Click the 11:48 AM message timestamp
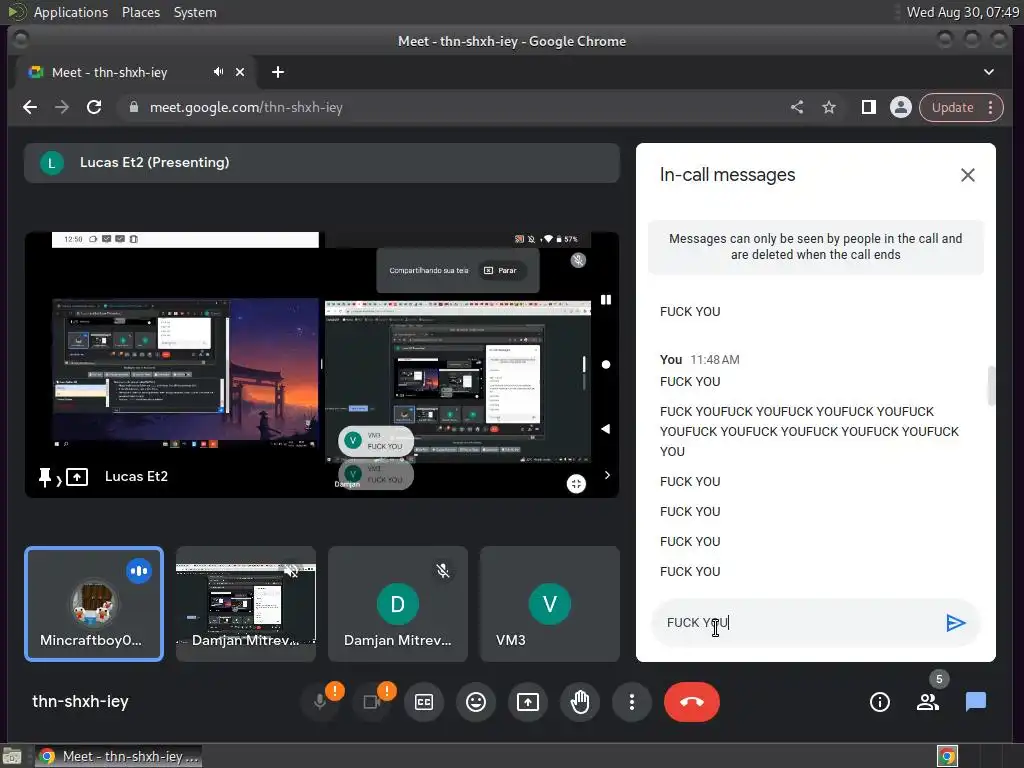The image size is (1024, 768). coord(715,360)
